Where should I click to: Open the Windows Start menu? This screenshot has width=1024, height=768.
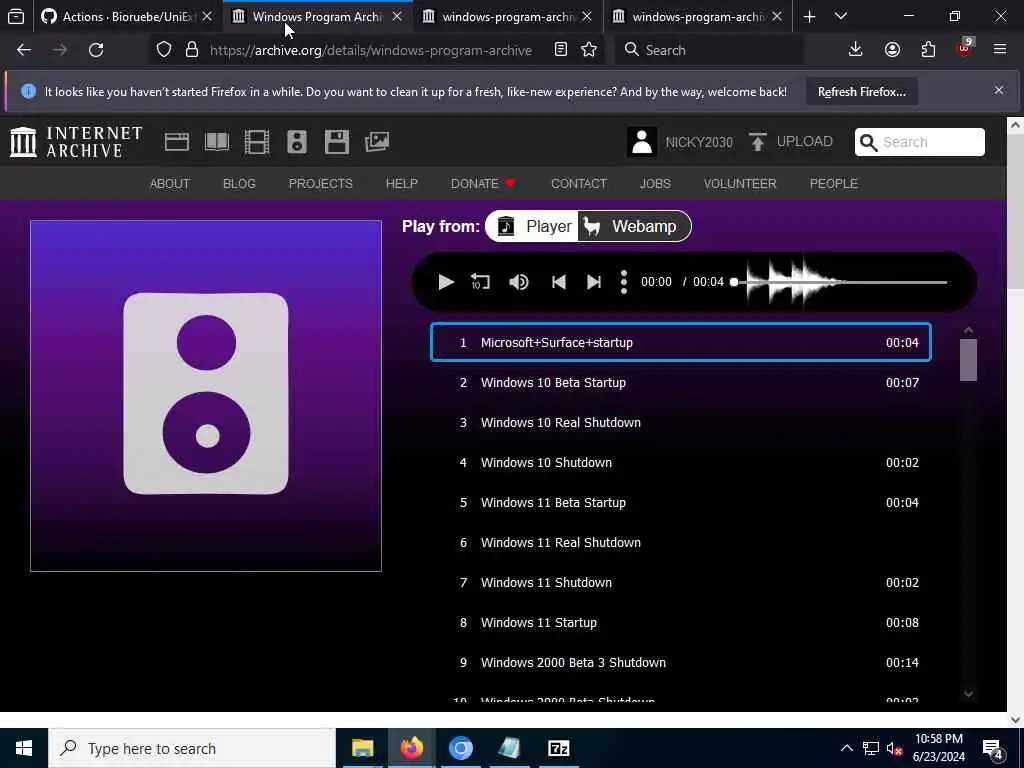click(x=24, y=748)
